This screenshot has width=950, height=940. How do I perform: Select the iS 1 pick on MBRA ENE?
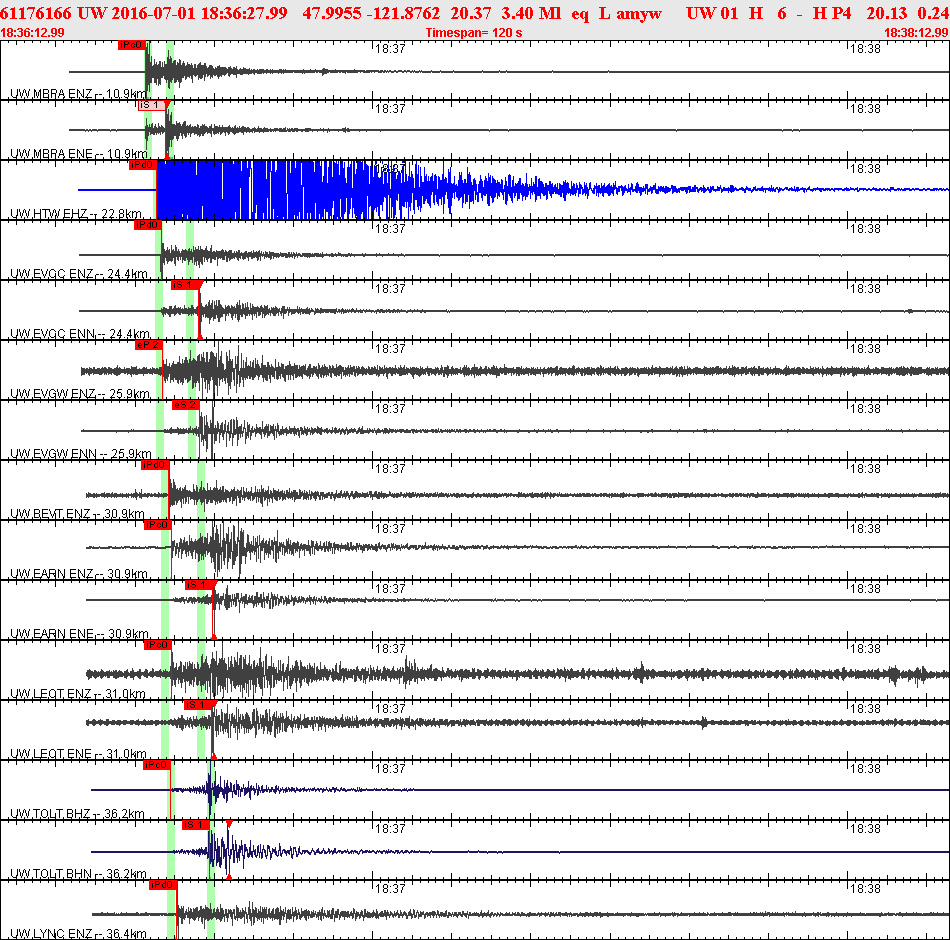151,105
